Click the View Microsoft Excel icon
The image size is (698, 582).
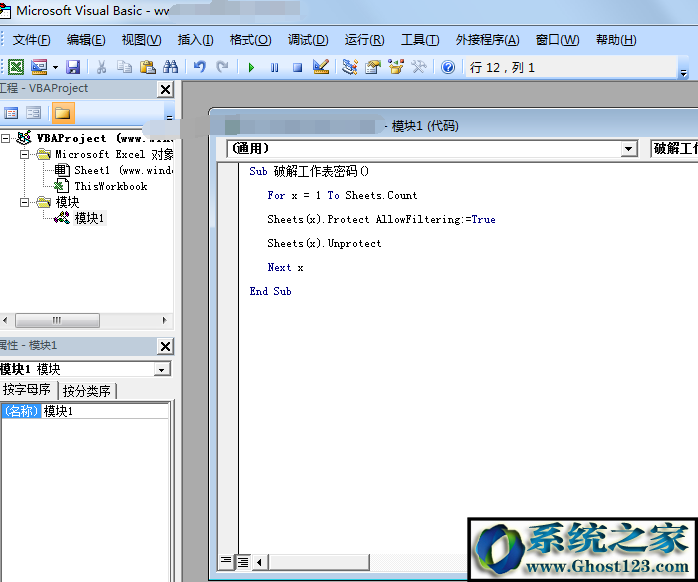tap(16, 67)
